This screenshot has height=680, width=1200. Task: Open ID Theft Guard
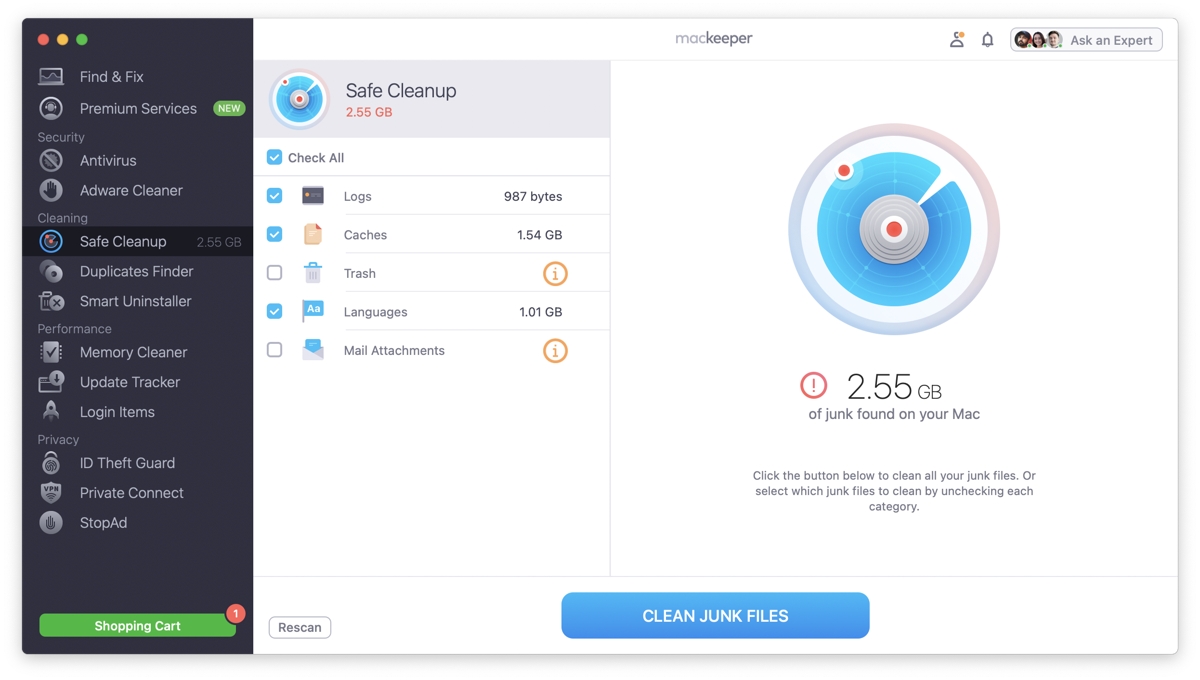(x=127, y=463)
